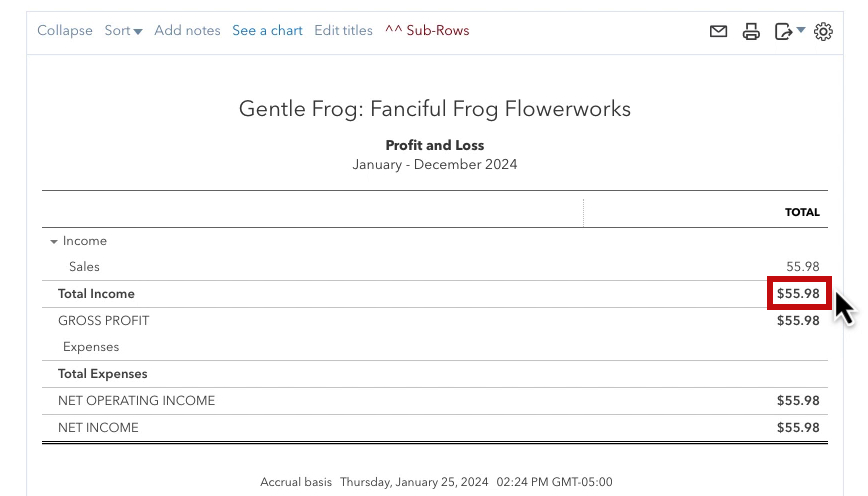
Task: Open report settings gear icon
Action: coord(823,32)
